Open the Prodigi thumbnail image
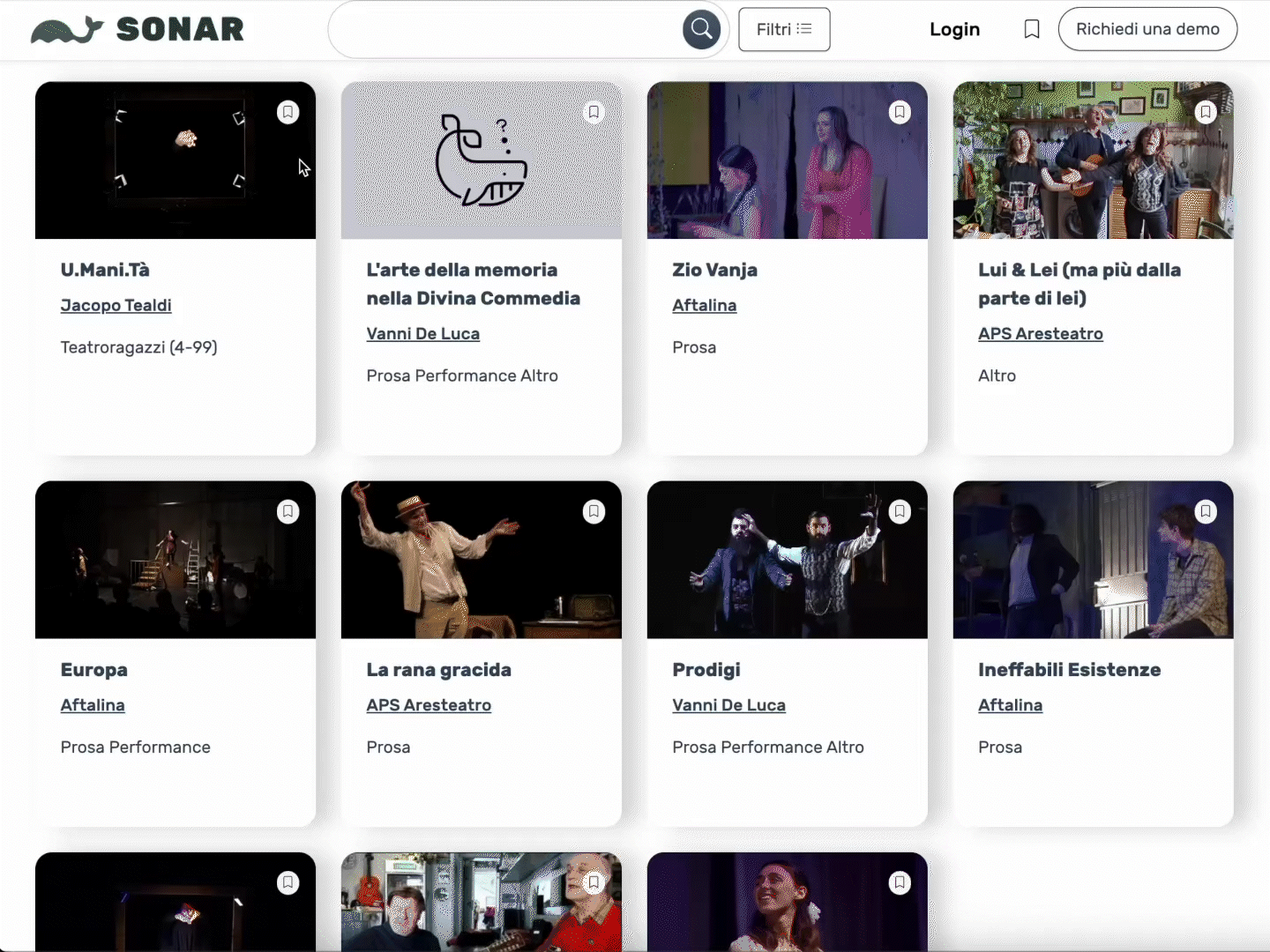Viewport: 1270px width, 952px height. pos(788,560)
